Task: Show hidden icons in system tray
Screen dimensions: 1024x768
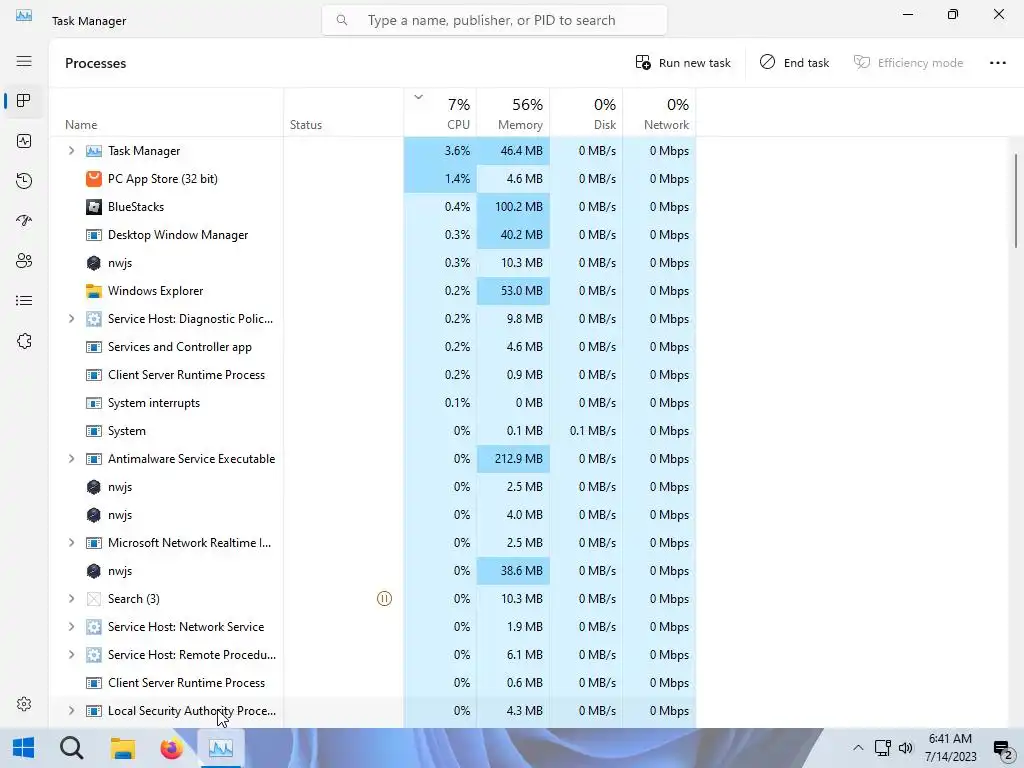Action: coord(858,748)
